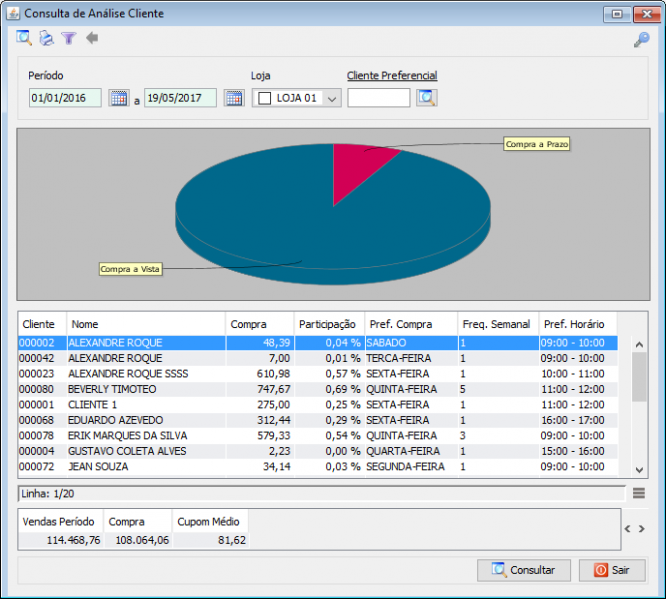666x599 pixels.
Task: Click the SEGUNDA-FEIRA preference cell
Action: [411, 466]
